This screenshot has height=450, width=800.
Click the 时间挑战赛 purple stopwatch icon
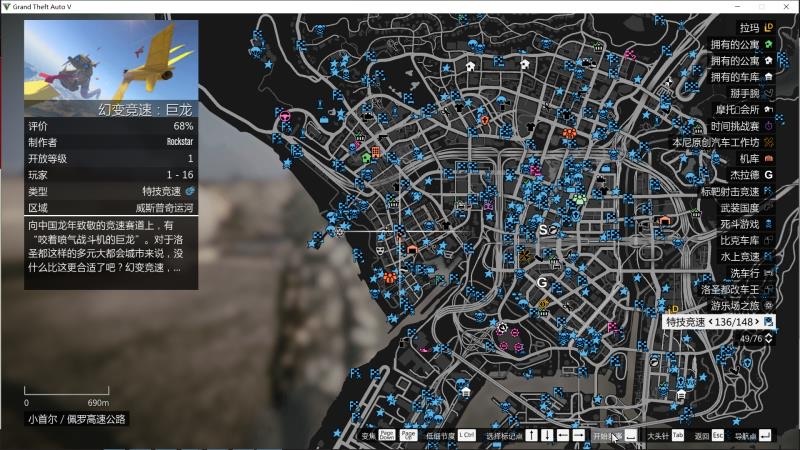tap(768, 126)
